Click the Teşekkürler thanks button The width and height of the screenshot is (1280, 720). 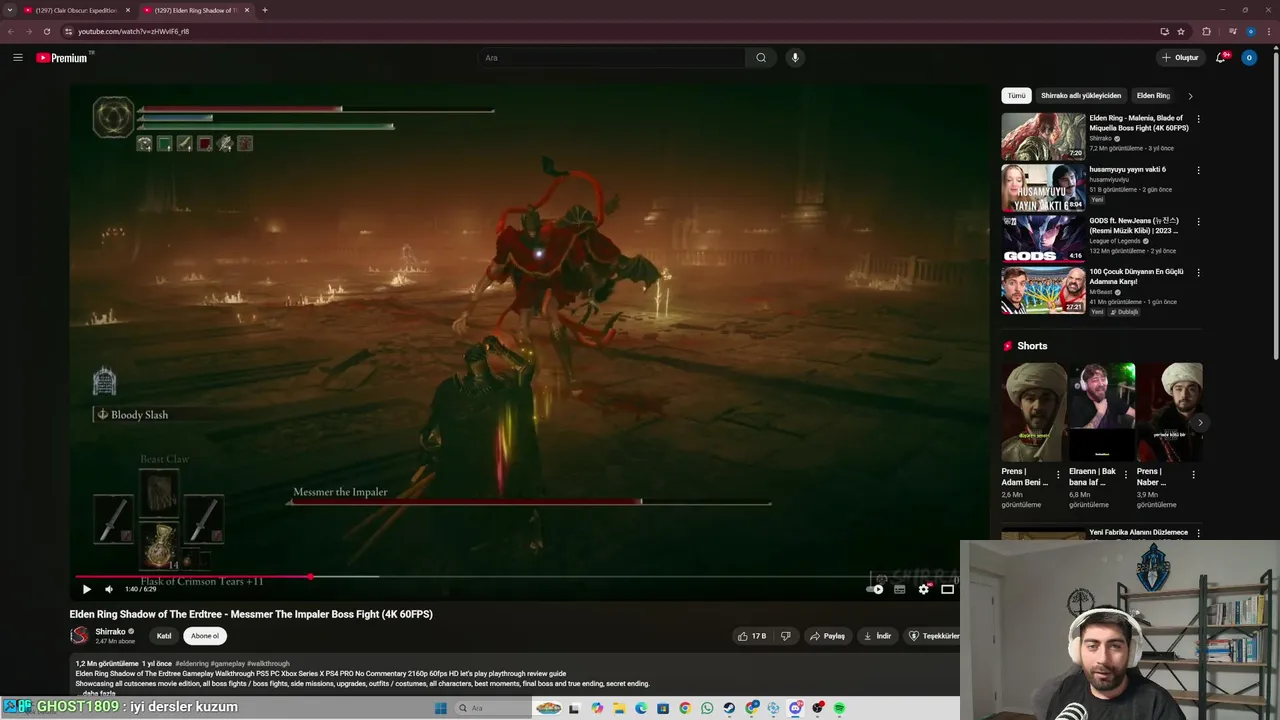coord(933,636)
